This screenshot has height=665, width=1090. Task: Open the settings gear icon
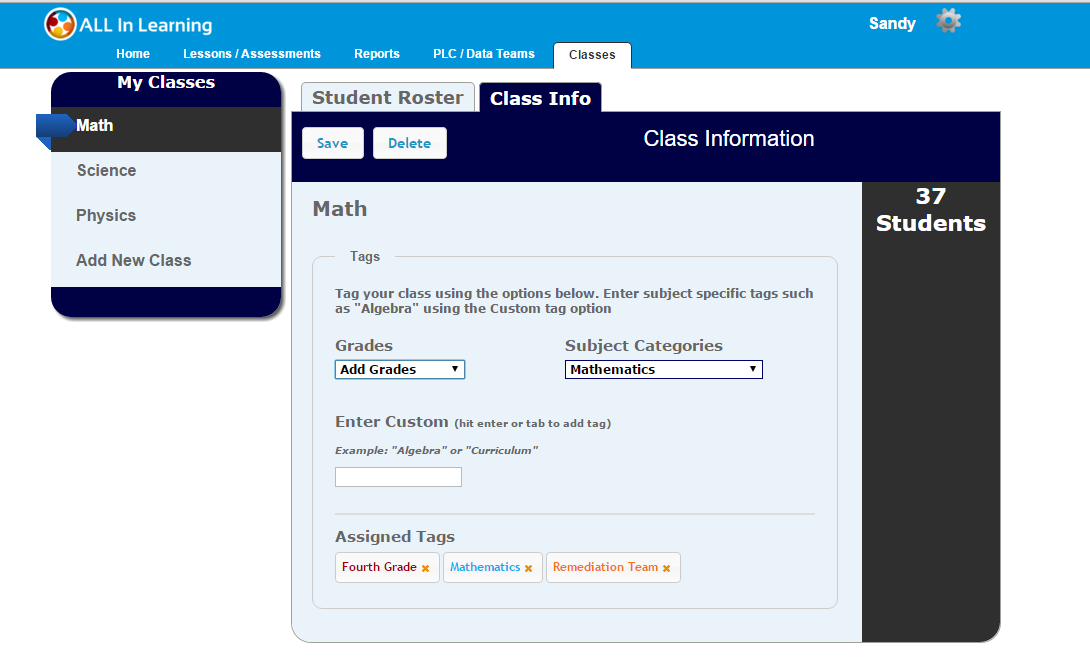click(948, 21)
